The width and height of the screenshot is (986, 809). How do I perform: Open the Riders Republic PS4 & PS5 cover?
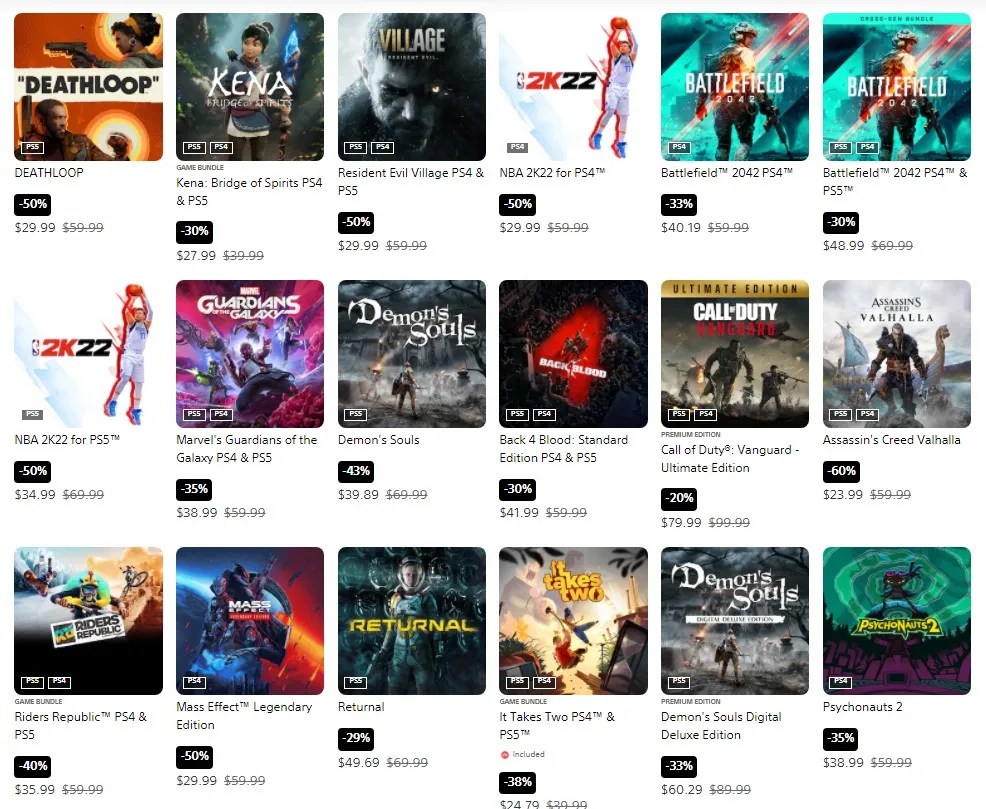[88, 621]
